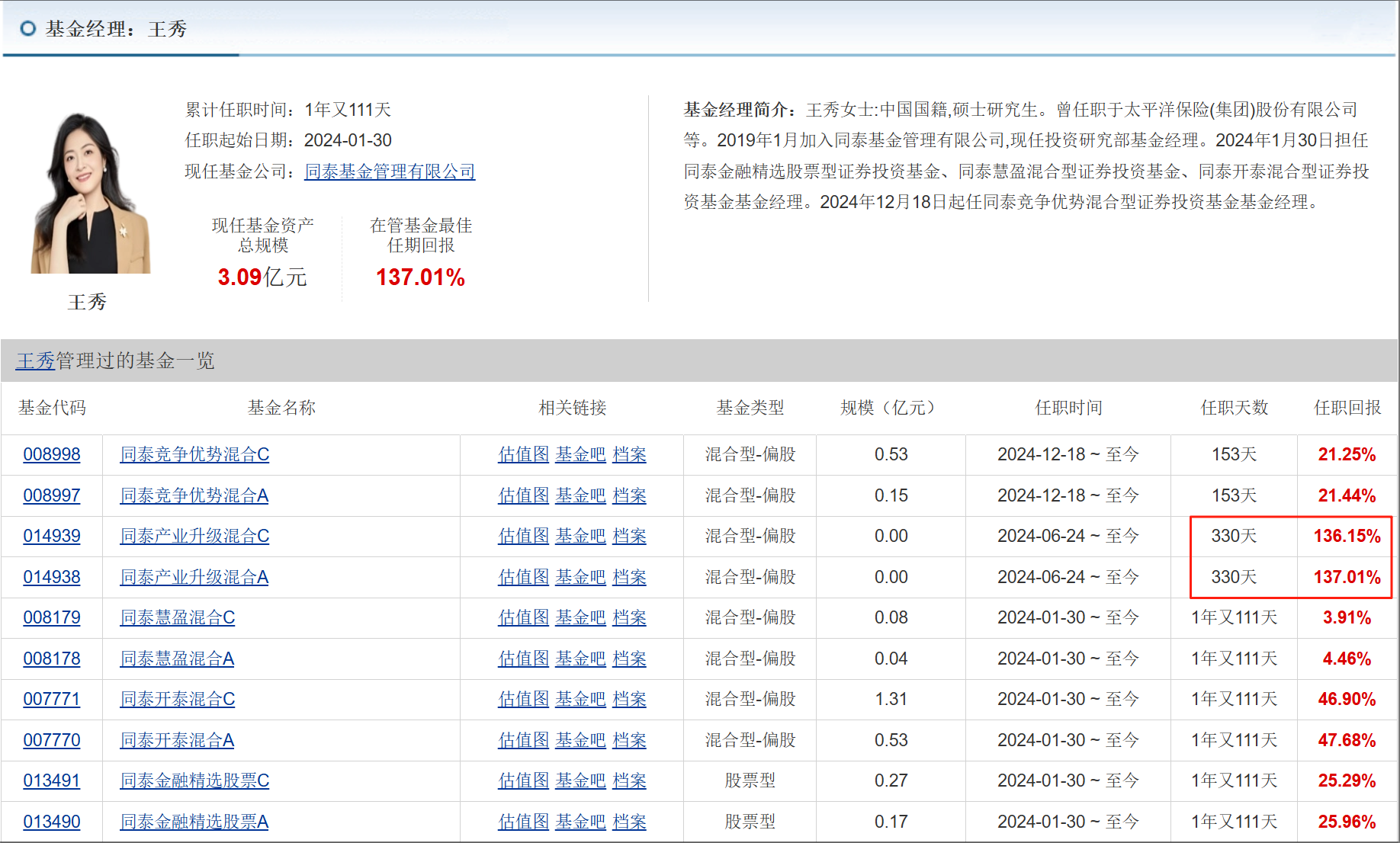1400x843 pixels.
Task: Click the portrait photo of 王秀
Action: 91,192
